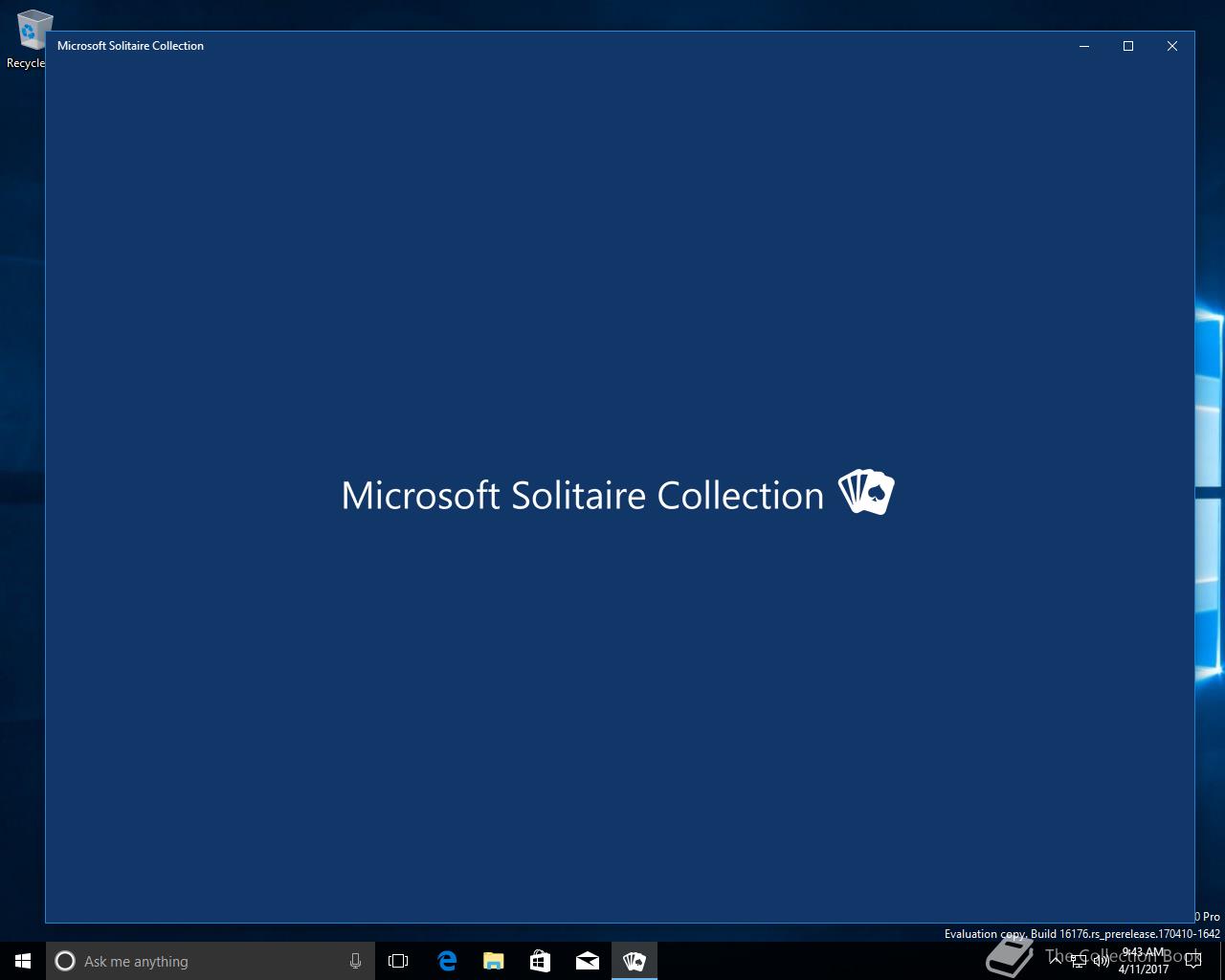Image resolution: width=1225 pixels, height=980 pixels.
Task: Open File Explorer from the taskbar
Action: (494, 961)
